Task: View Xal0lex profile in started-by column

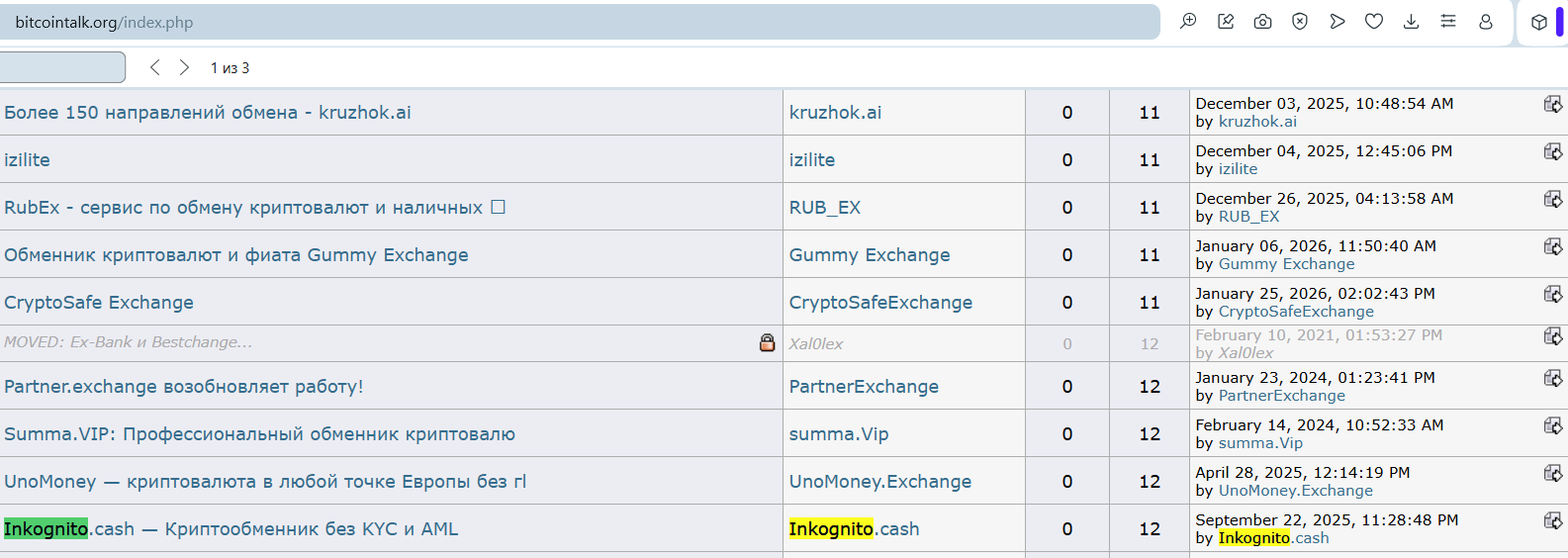Action: click(816, 343)
